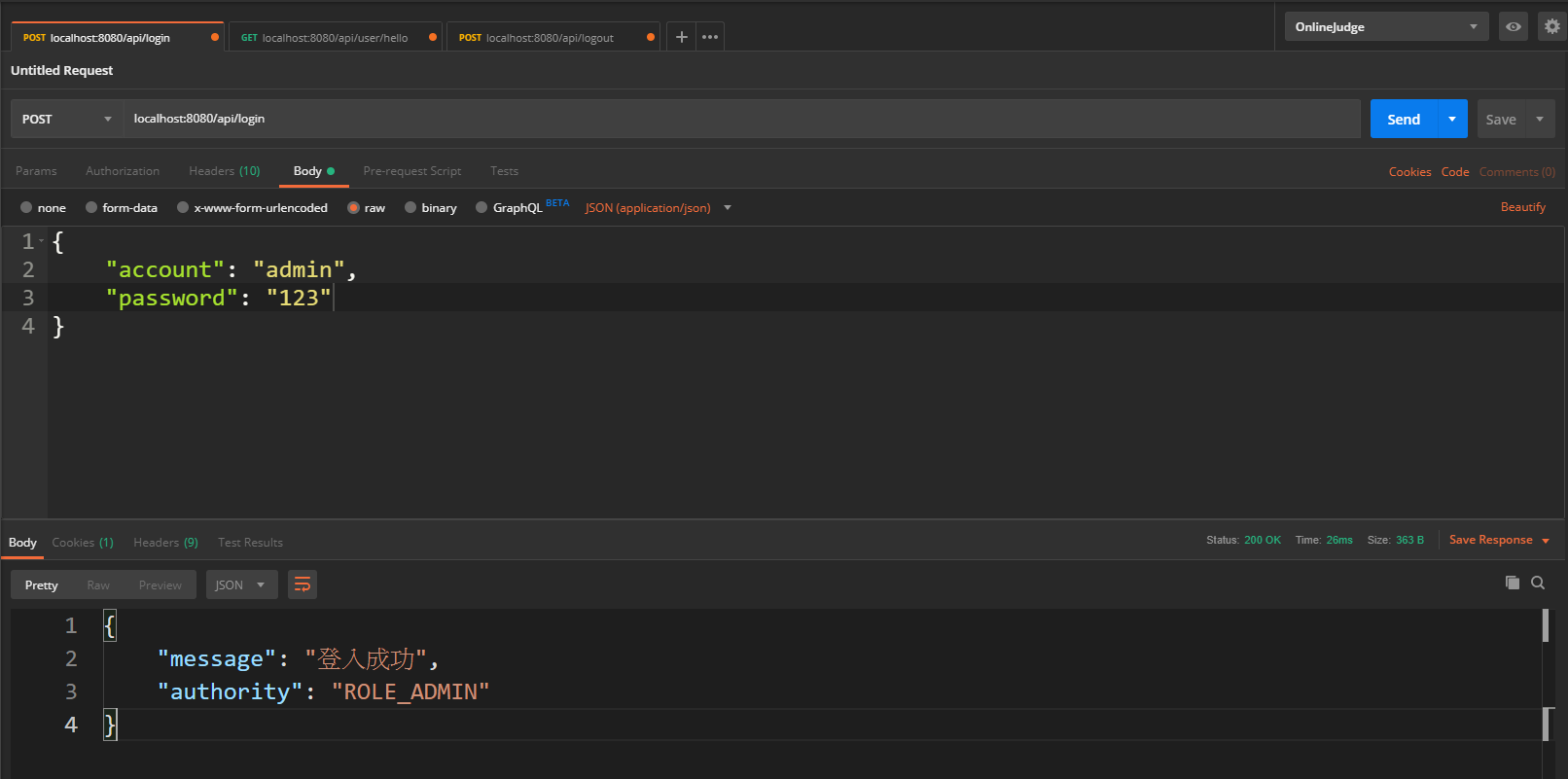Viewport: 1568px width, 779px height.
Task: Fold the JSON request body at line 1
Action: (42, 241)
